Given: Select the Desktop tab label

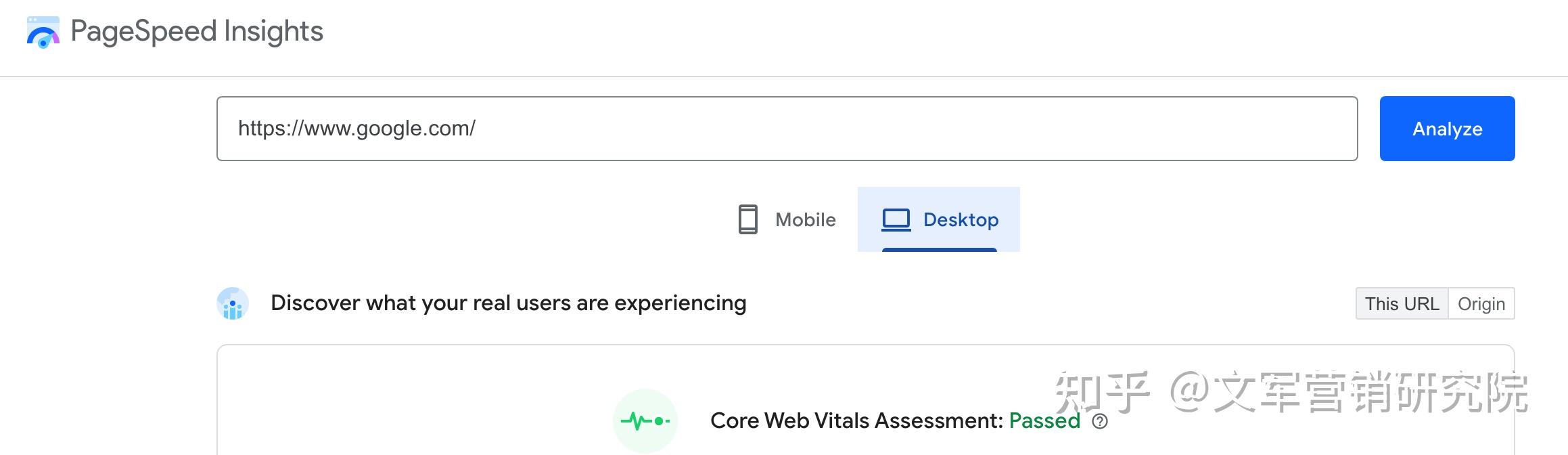Looking at the screenshot, I should tap(961, 220).
